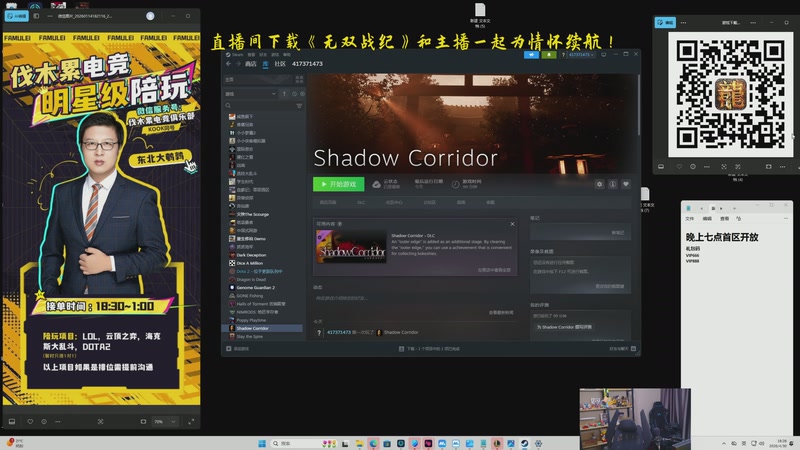Show hidden system tray icons
The width and height of the screenshot is (800, 450).
tap(723, 444)
